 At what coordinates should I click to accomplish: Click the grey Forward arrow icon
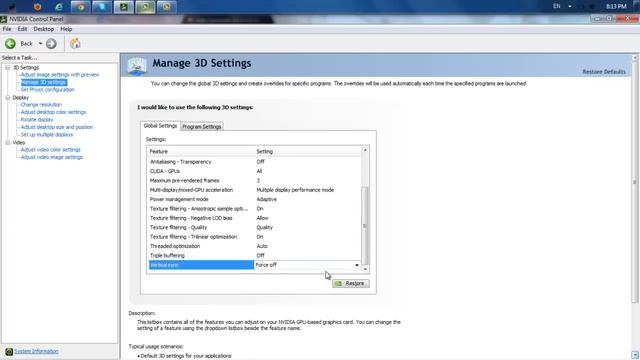coord(51,44)
